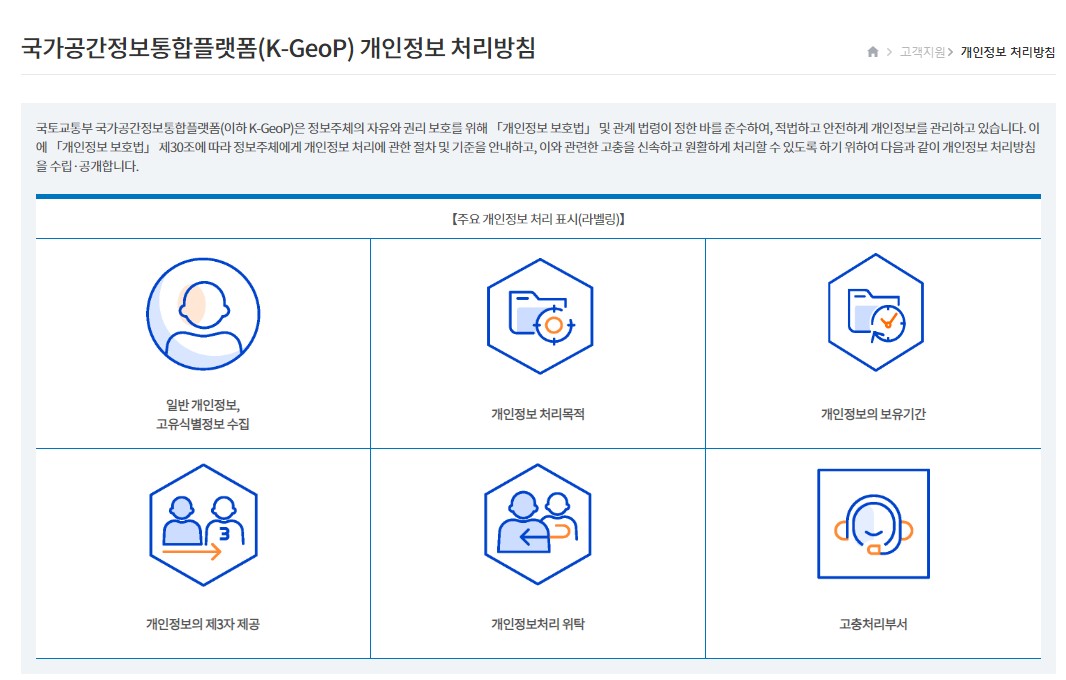The width and height of the screenshot is (1066, 680).
Task: Click the K-GeoP 개인정보 처리방침 page title
Action: pos(278,48)
